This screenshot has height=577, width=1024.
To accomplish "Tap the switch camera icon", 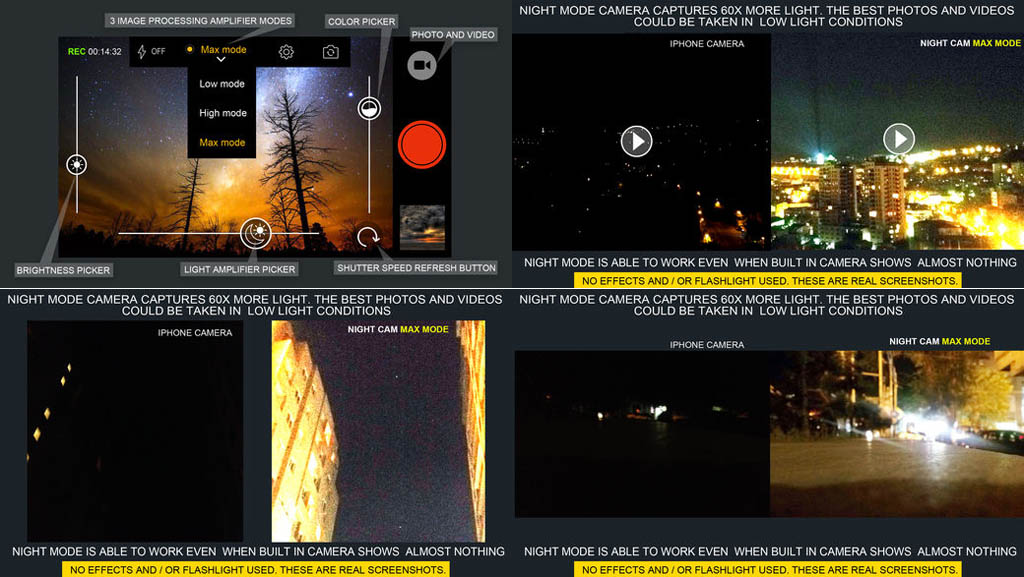I will click(330, 52).
